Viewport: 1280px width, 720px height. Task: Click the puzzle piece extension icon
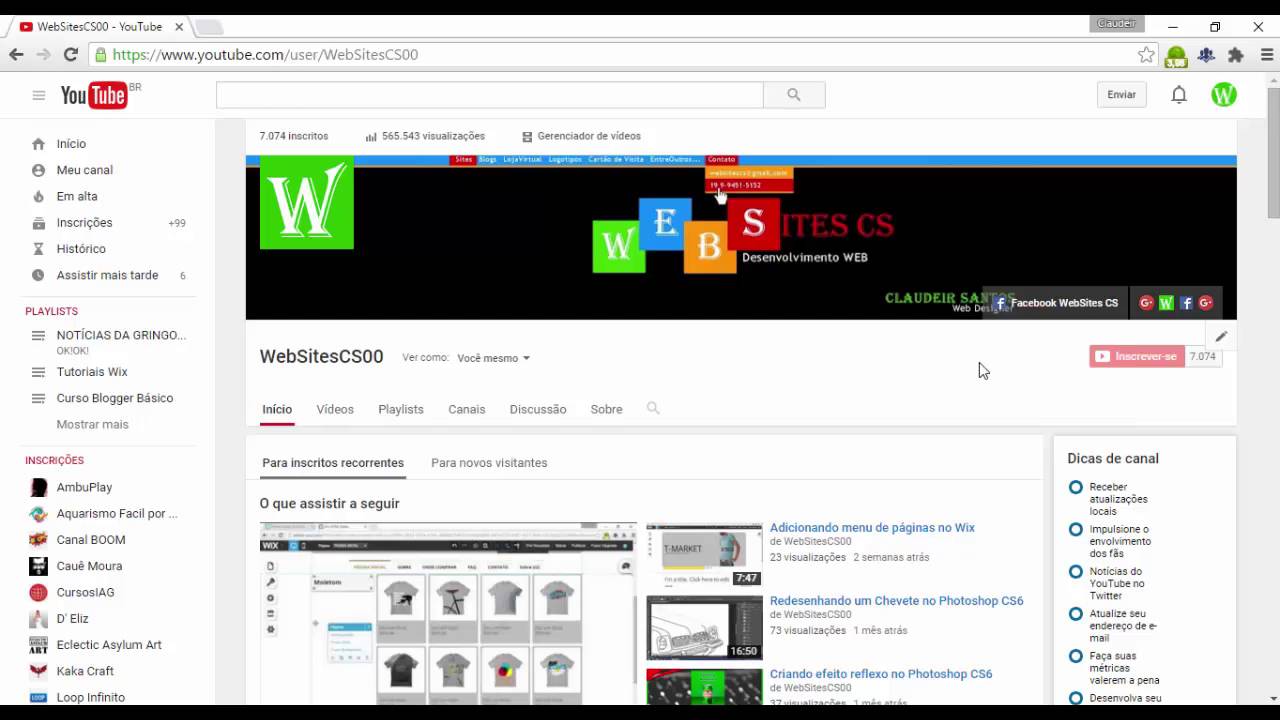1236,55
